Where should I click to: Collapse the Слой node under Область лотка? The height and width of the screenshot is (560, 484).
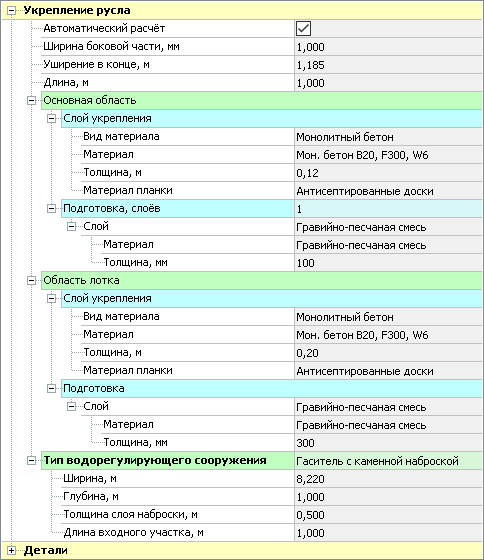point(71,406)
